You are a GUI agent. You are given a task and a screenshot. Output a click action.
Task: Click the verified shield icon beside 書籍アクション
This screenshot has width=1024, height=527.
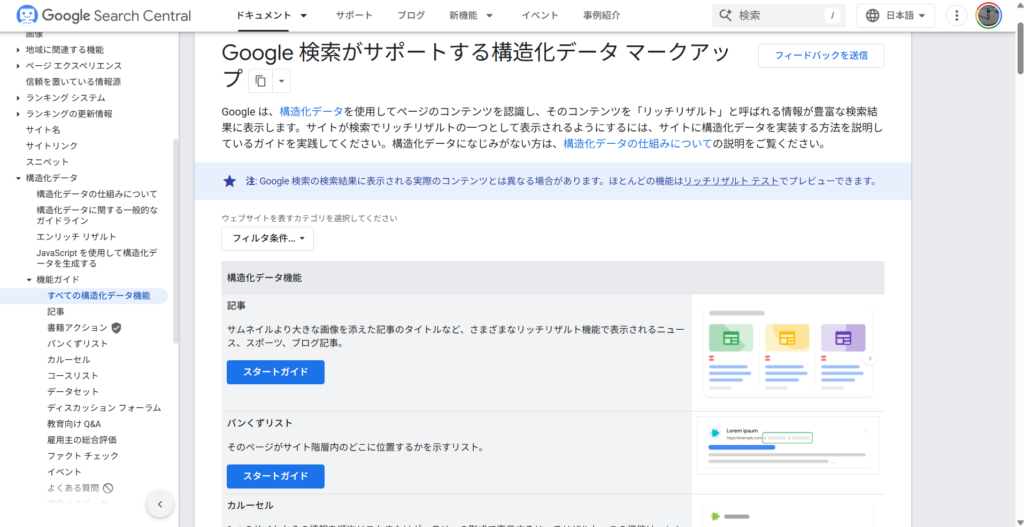point(116,327)
